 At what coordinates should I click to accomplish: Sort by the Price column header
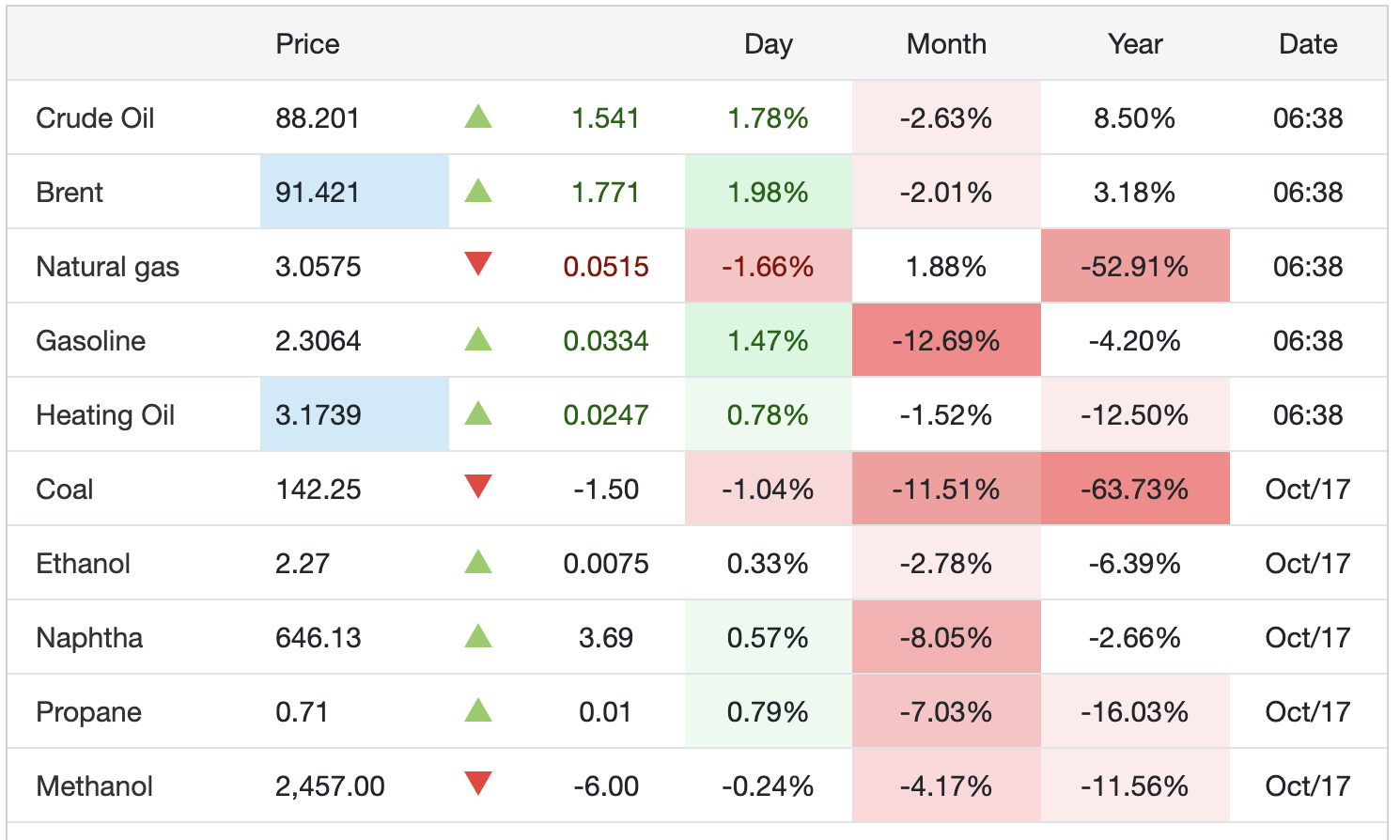click(307, 44)
